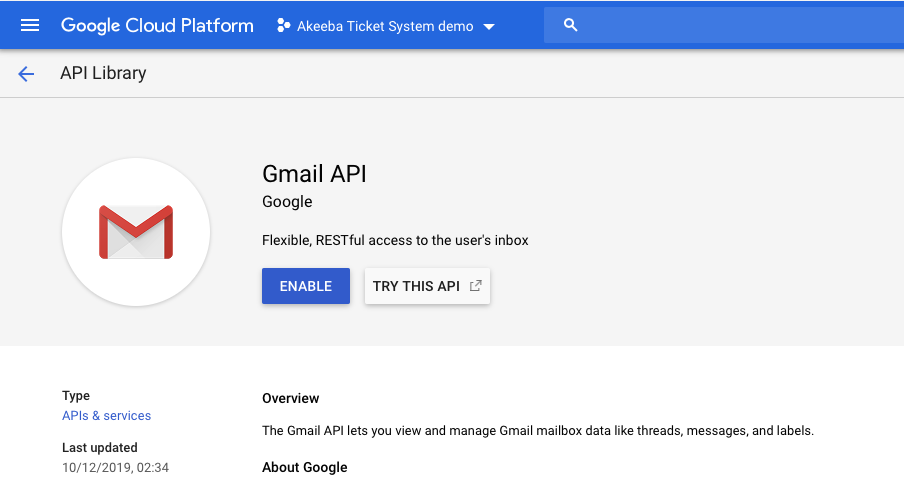Open the APIs & services link

[107, 416]
